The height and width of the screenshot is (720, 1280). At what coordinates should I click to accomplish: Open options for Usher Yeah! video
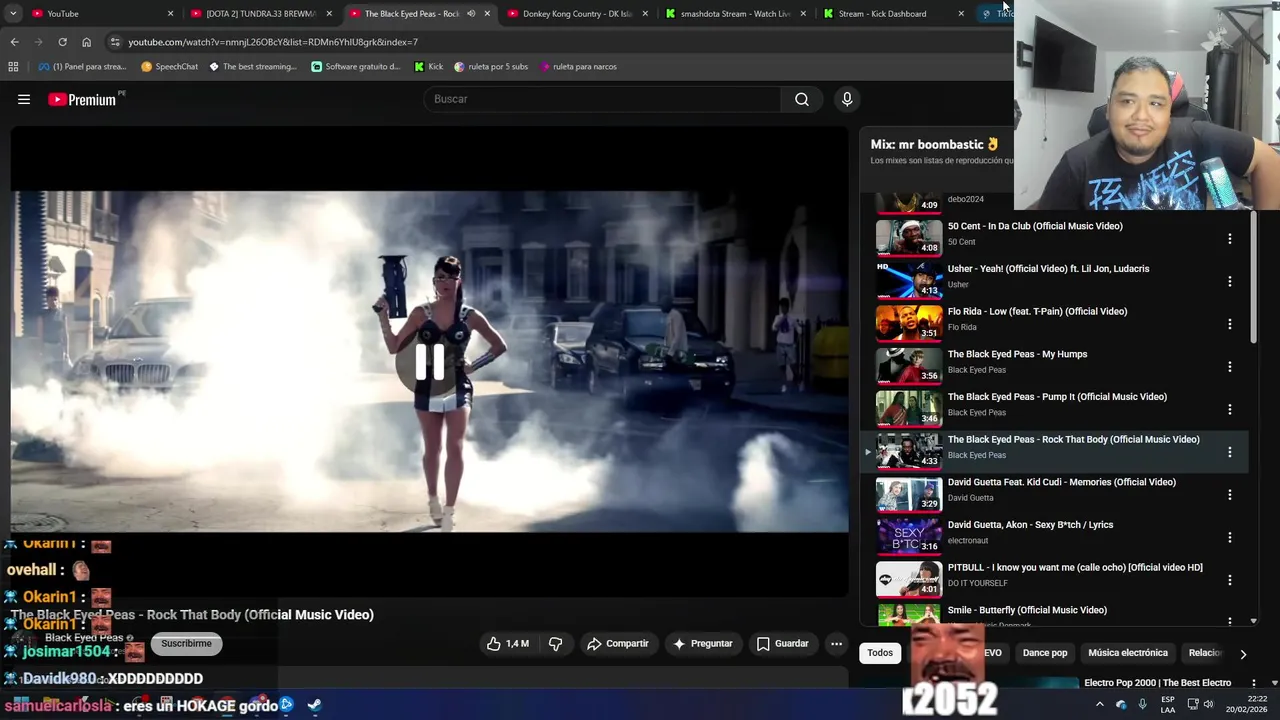(1230, 282)
